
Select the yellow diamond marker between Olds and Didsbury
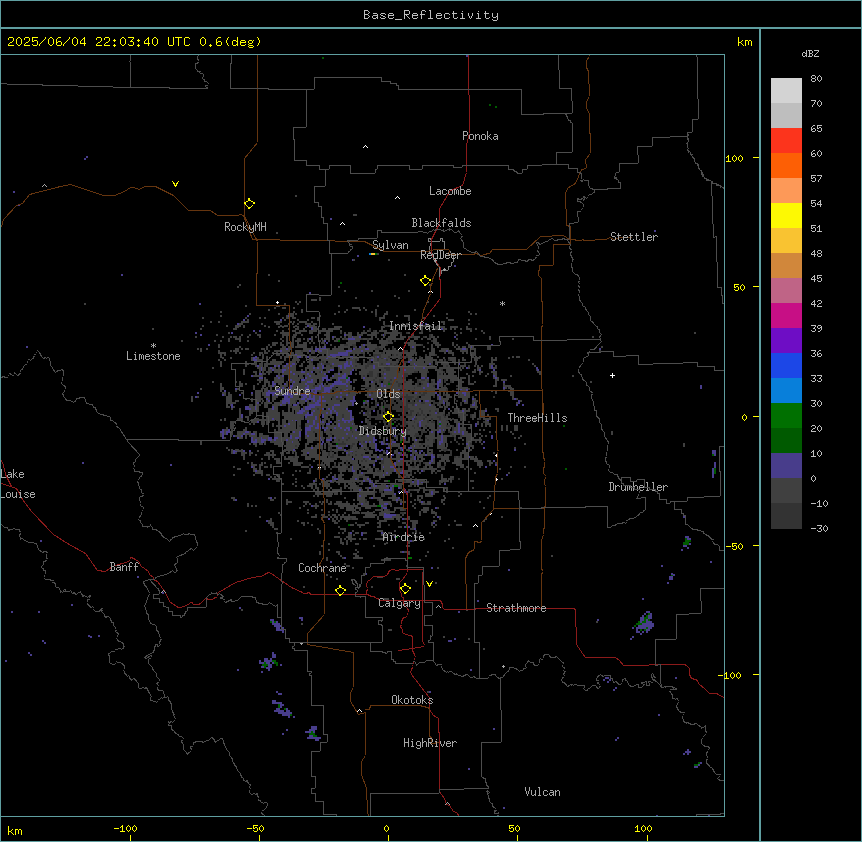(x=388, y=417)
